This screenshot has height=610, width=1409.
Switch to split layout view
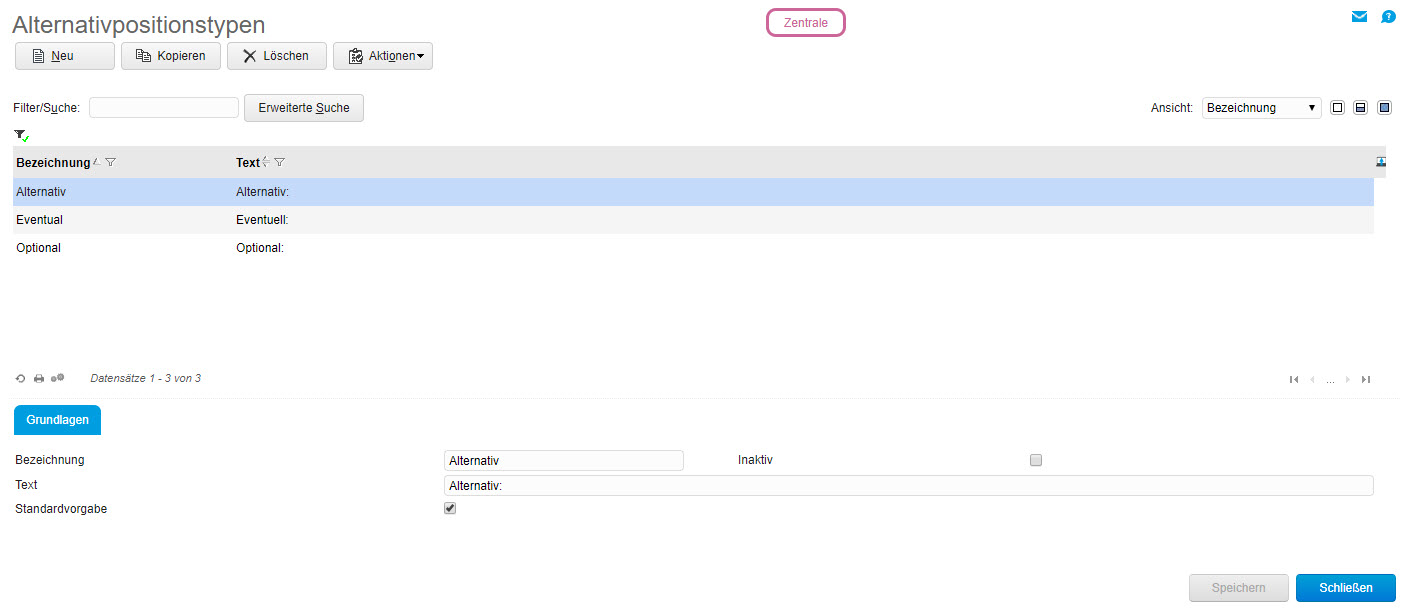point(1360,108)
